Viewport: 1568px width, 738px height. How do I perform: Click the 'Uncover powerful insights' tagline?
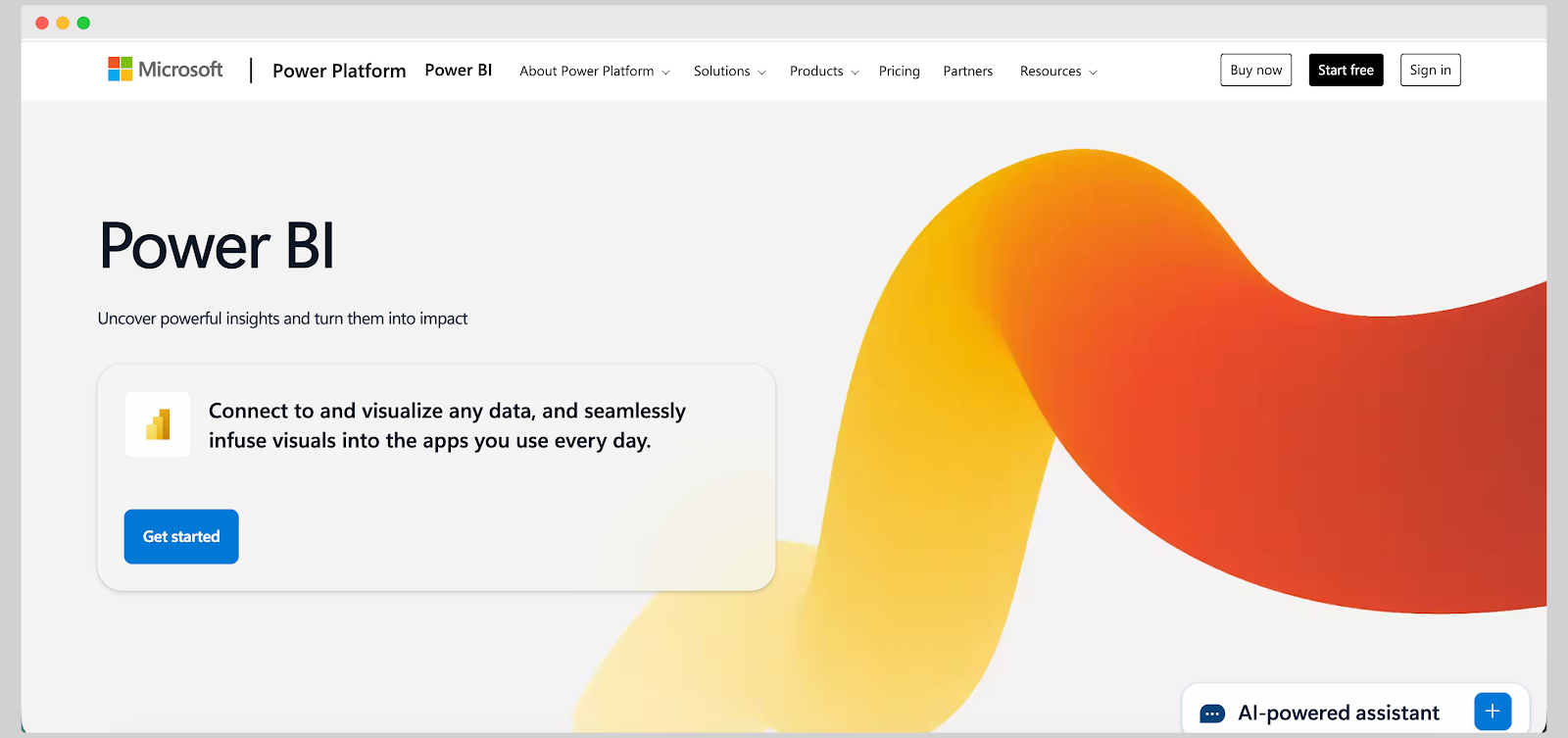coord(282,319)
